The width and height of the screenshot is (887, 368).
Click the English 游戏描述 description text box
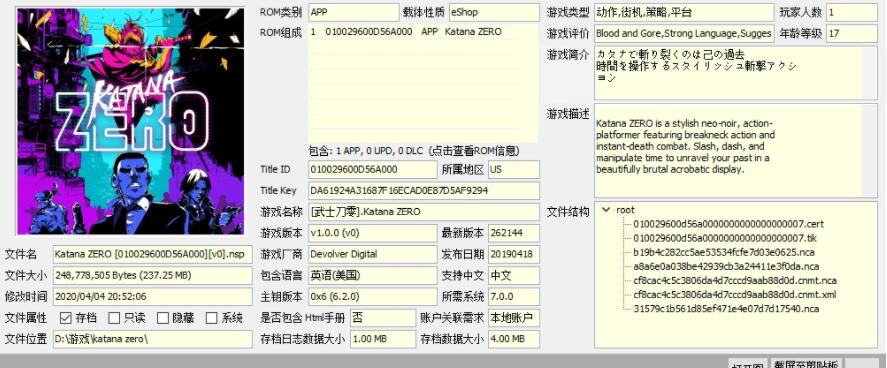coord(735,150)
